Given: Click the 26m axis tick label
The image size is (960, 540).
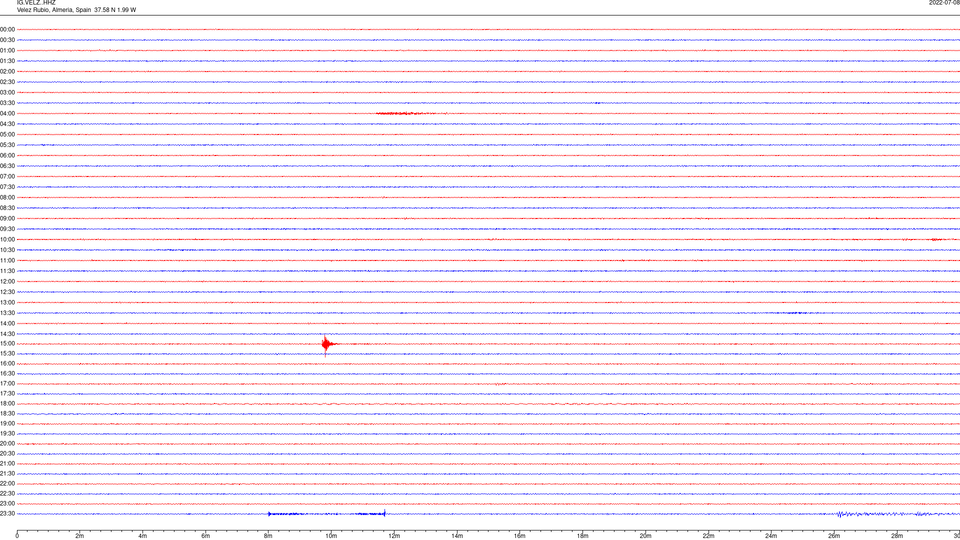Looking at the screenshot, I should click(x=834, y=536).
